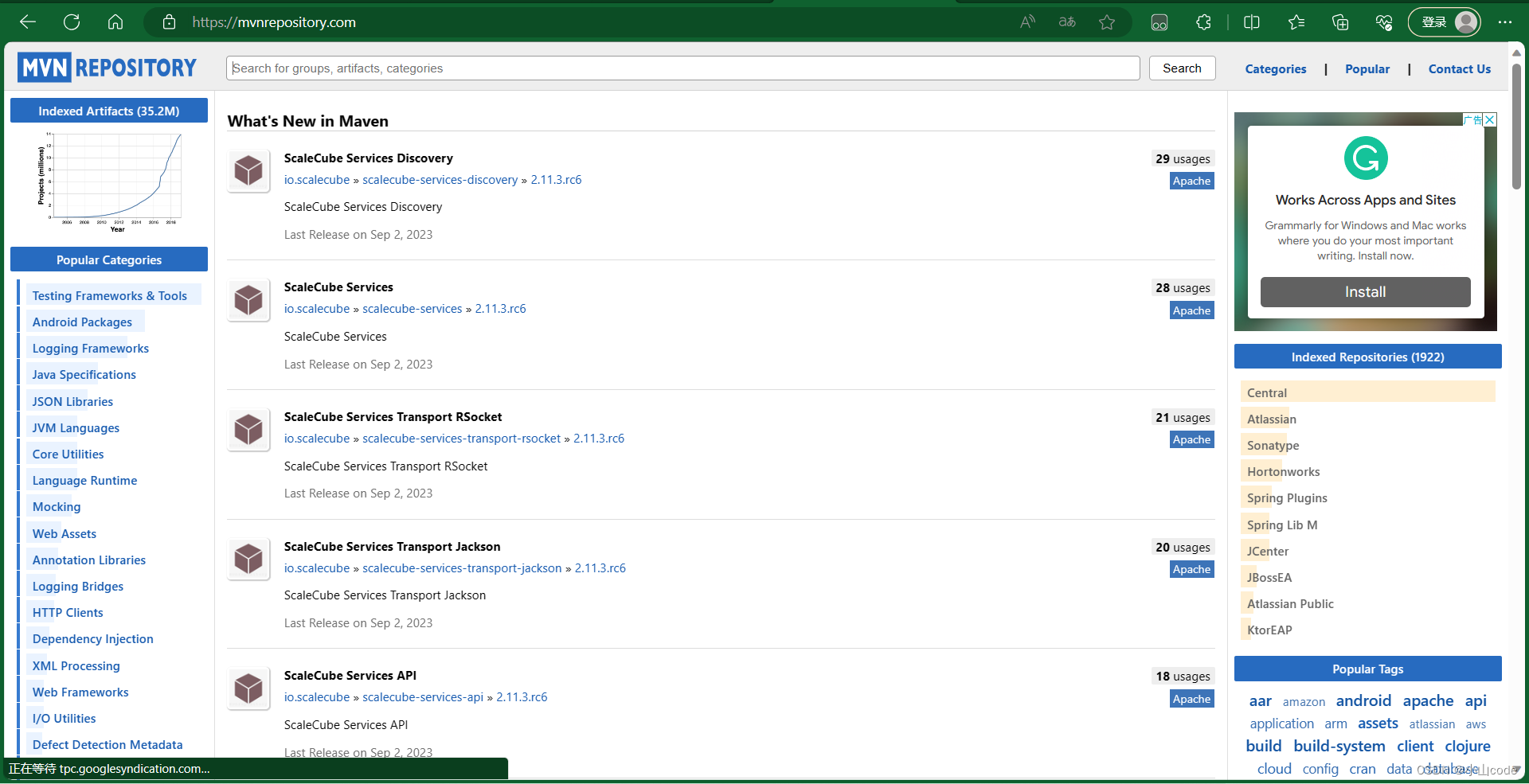The height and width of the screenshot is (784, 1529).
Task: Activate read aloud icon in address bar
Action: 1027,22
